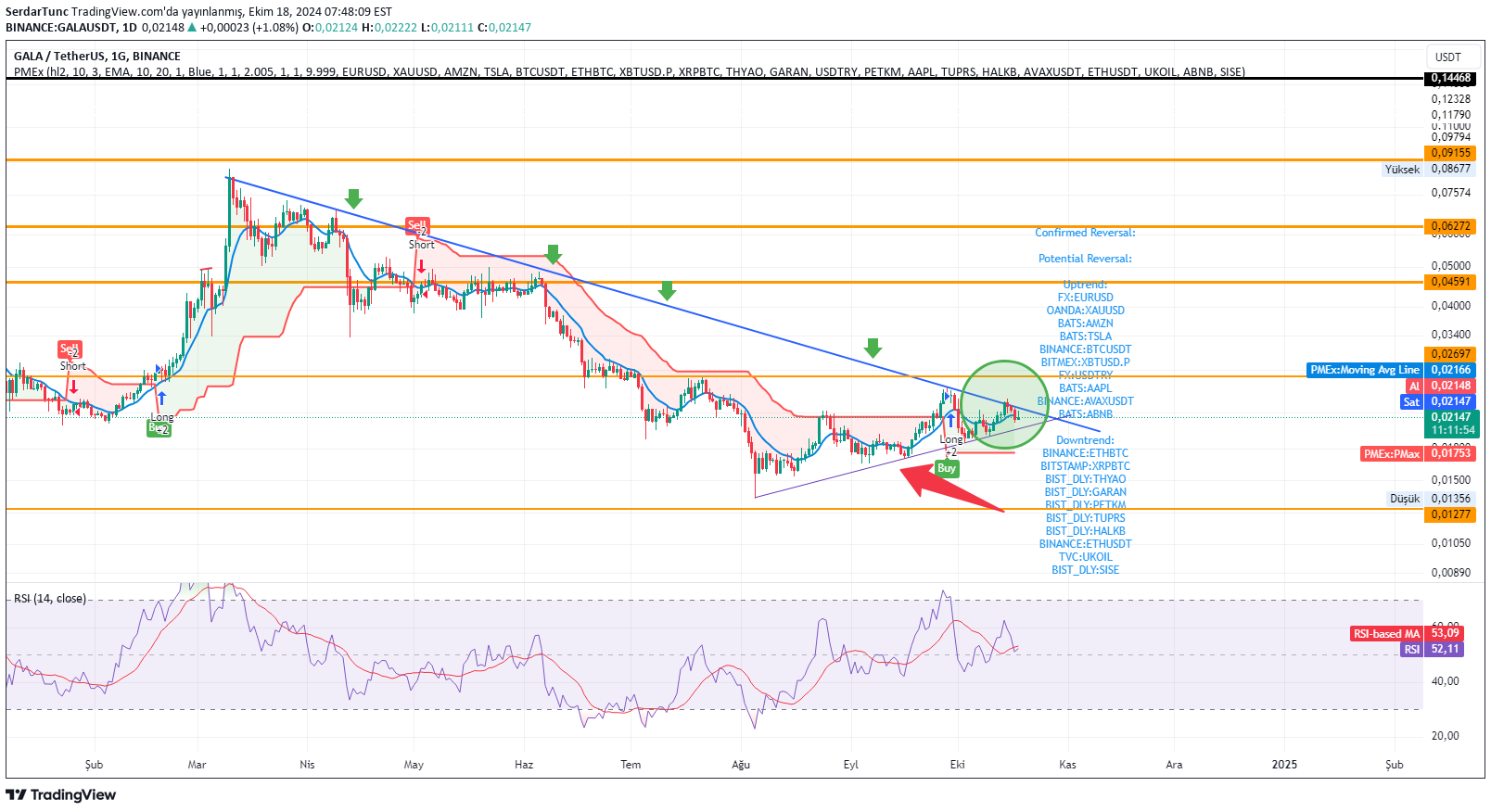Open the USDT currency selector
1491x812 pixels.
coord(1447,57)
